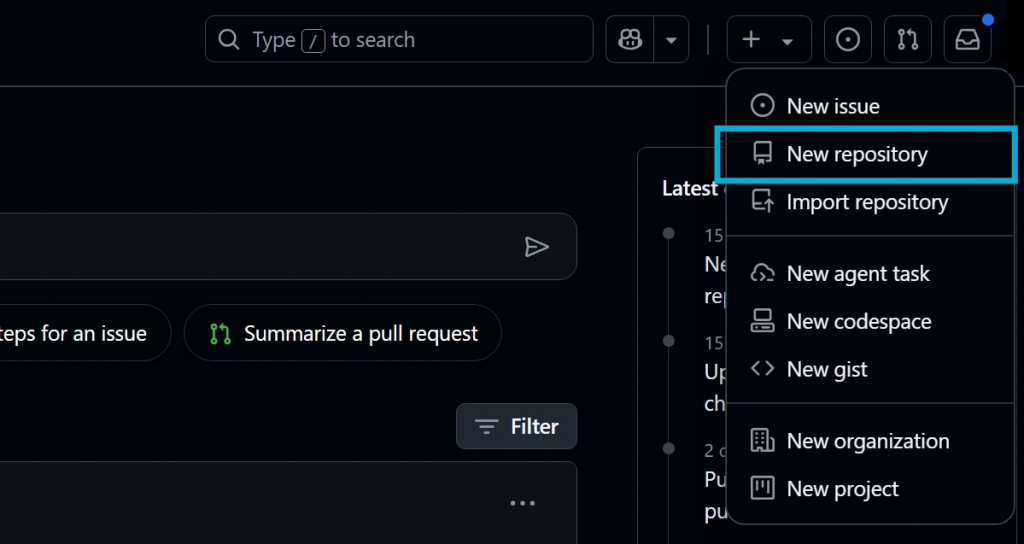The width and height of the screenshot is (1024, 544).
Task: Open Copilot chat icon button
Action: (630, 39)
